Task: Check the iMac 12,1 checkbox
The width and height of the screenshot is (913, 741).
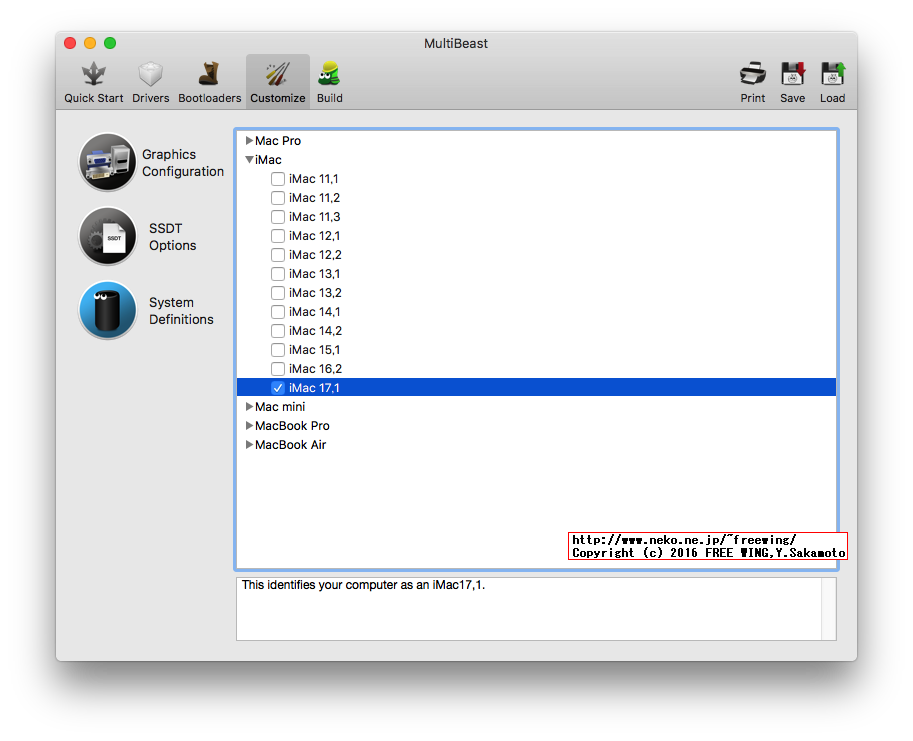Action: click(278, 236)
